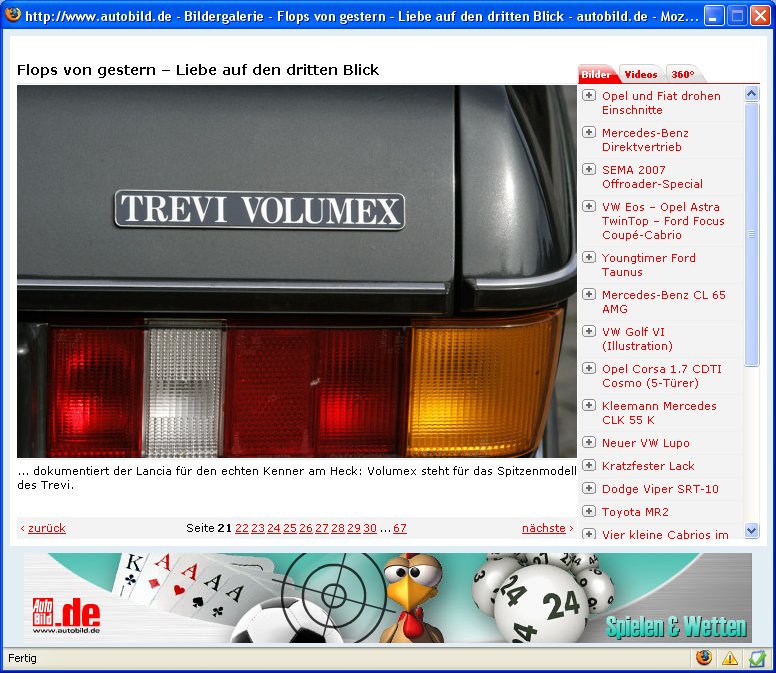The height and width of the screenshot is (673, 776).
Task: Minimize the browser window
Action: pos(714,16)
